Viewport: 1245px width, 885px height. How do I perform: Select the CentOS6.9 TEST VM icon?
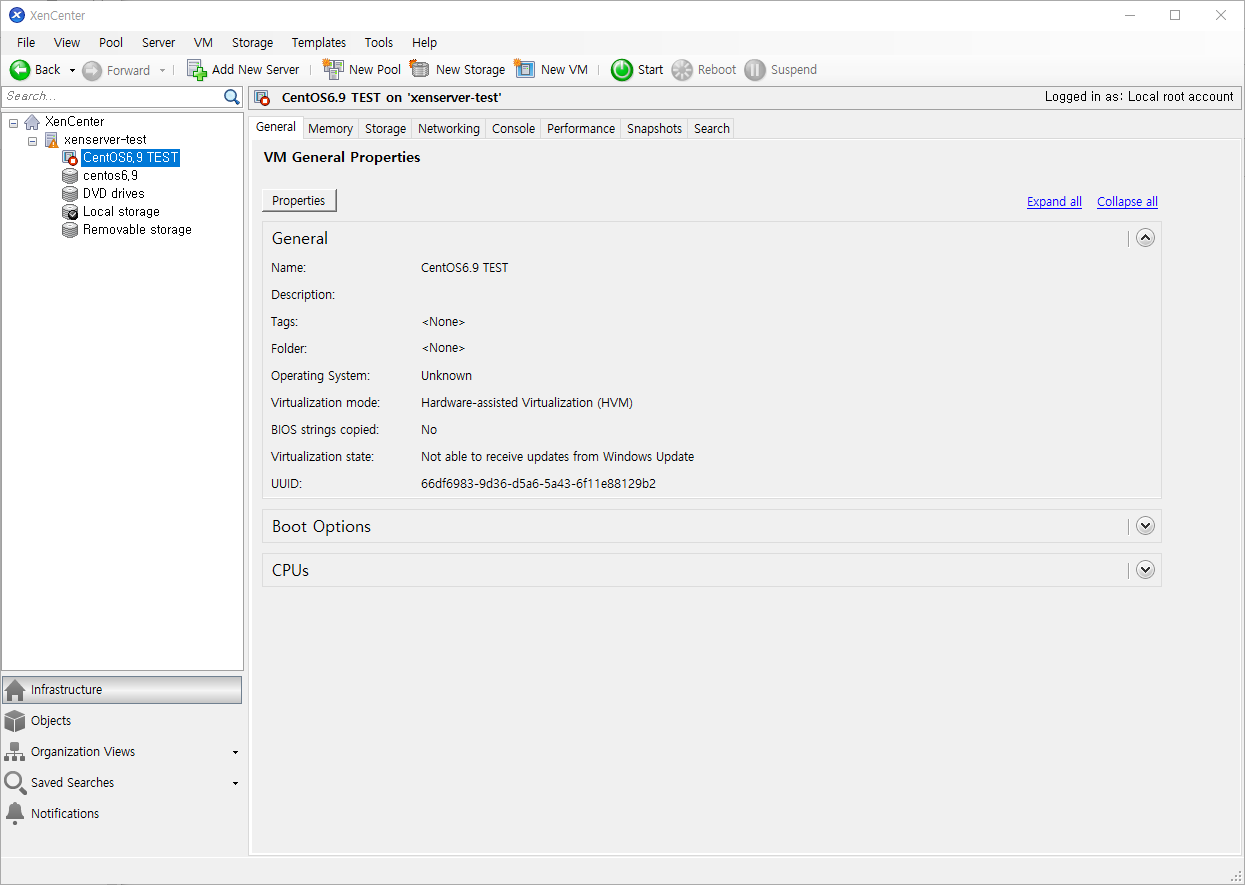70,158
